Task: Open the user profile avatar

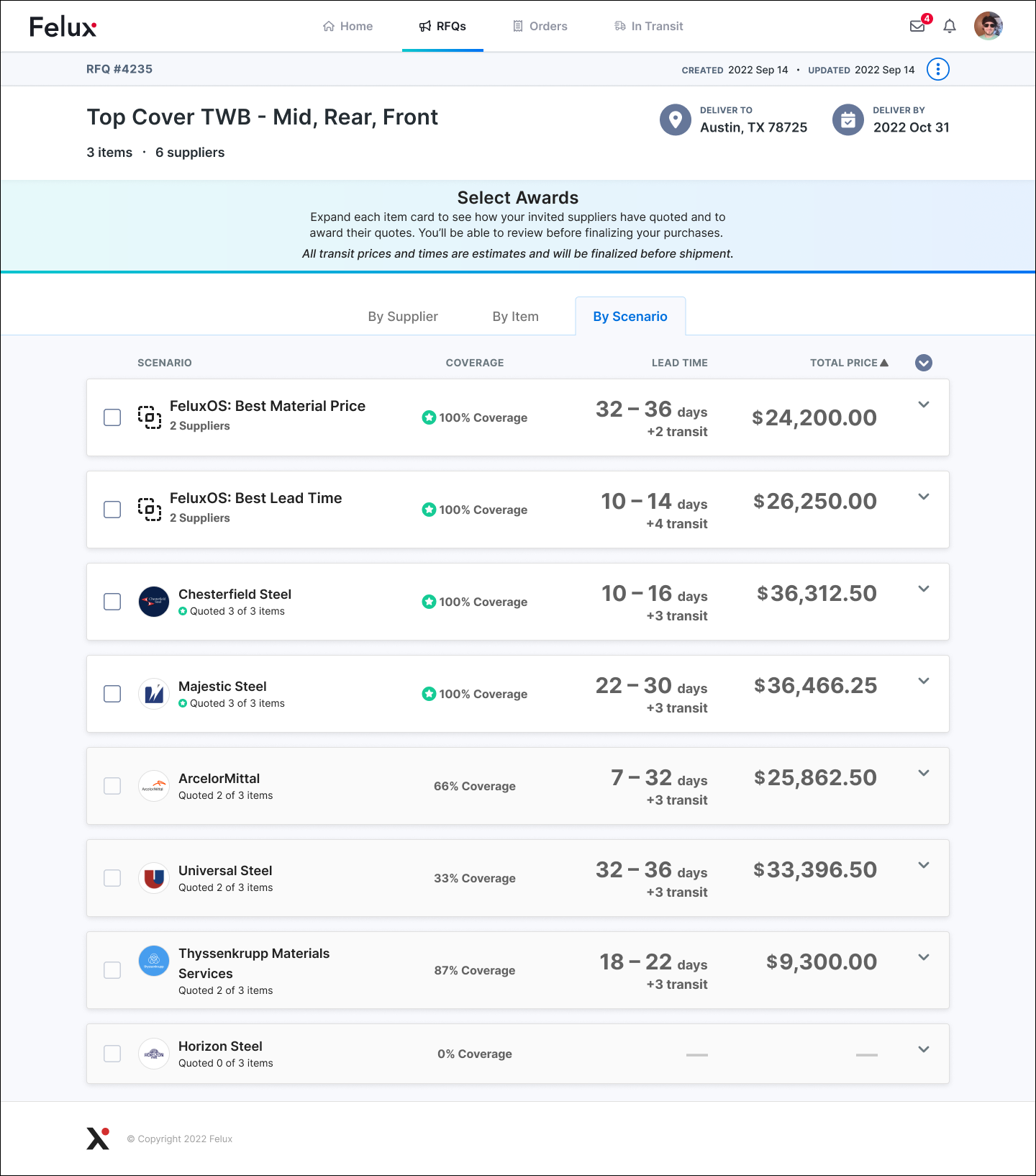Action: coord(989,26)
